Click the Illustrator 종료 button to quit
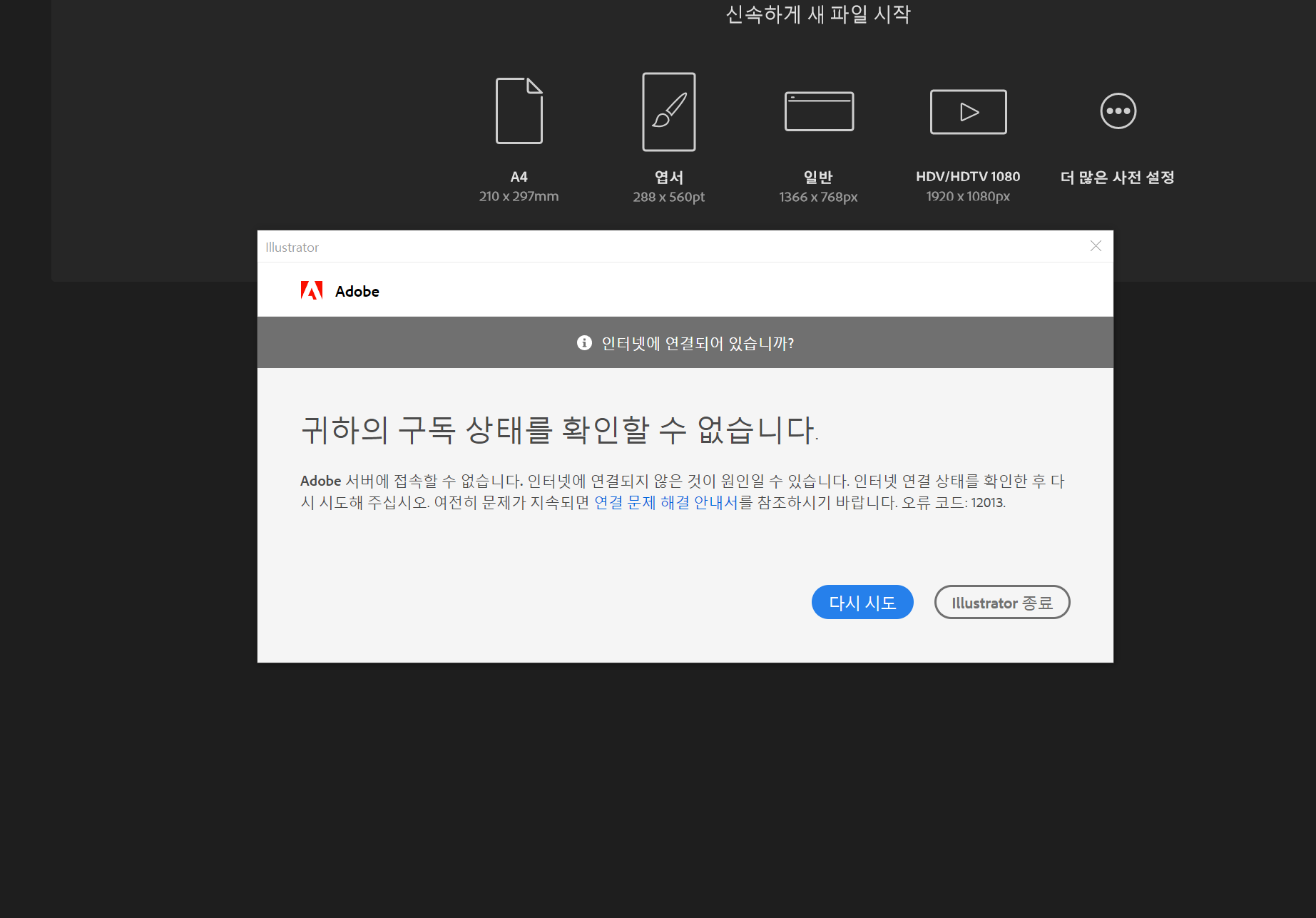The height and width of the screenshot is (918, 1316). coord(1001,602)
